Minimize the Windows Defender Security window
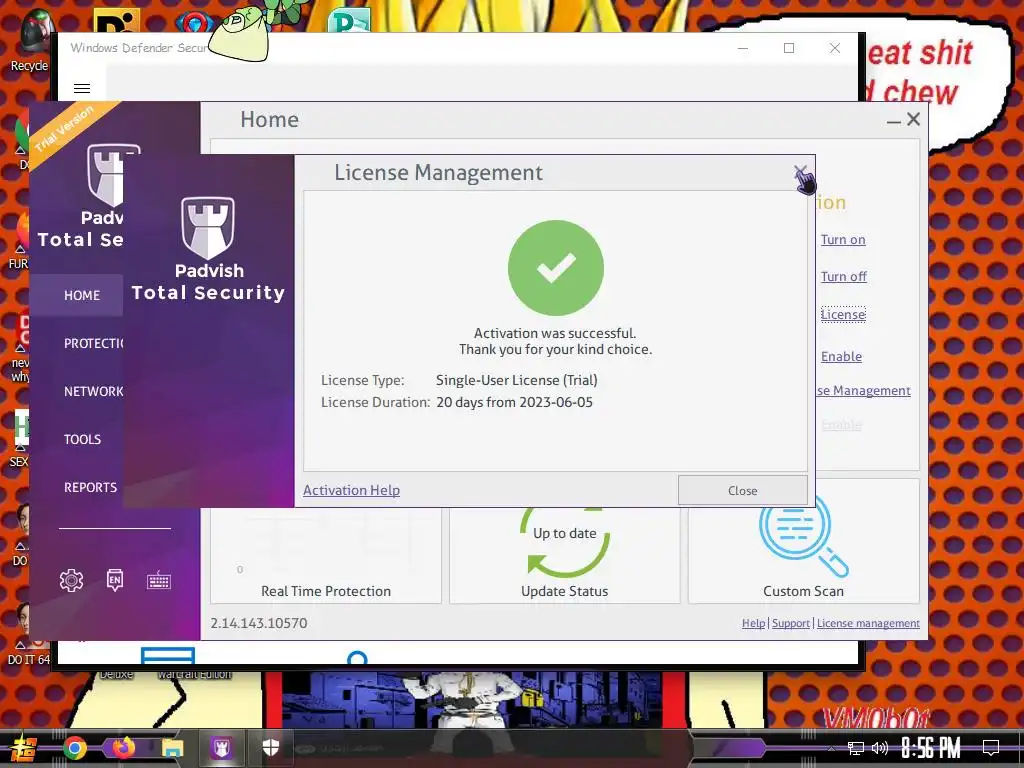Image resolution: width=1024 pixels, height=768 pixels. [743, 48]
